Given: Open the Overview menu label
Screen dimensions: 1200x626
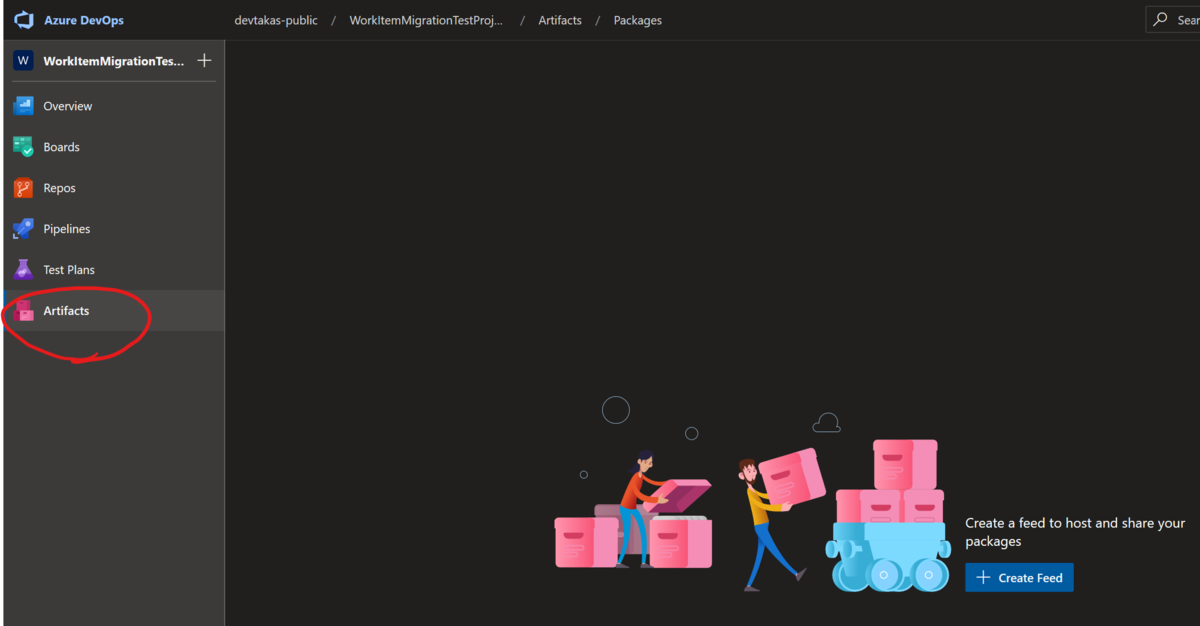Looking at the screenshot, I should (68, 106).
